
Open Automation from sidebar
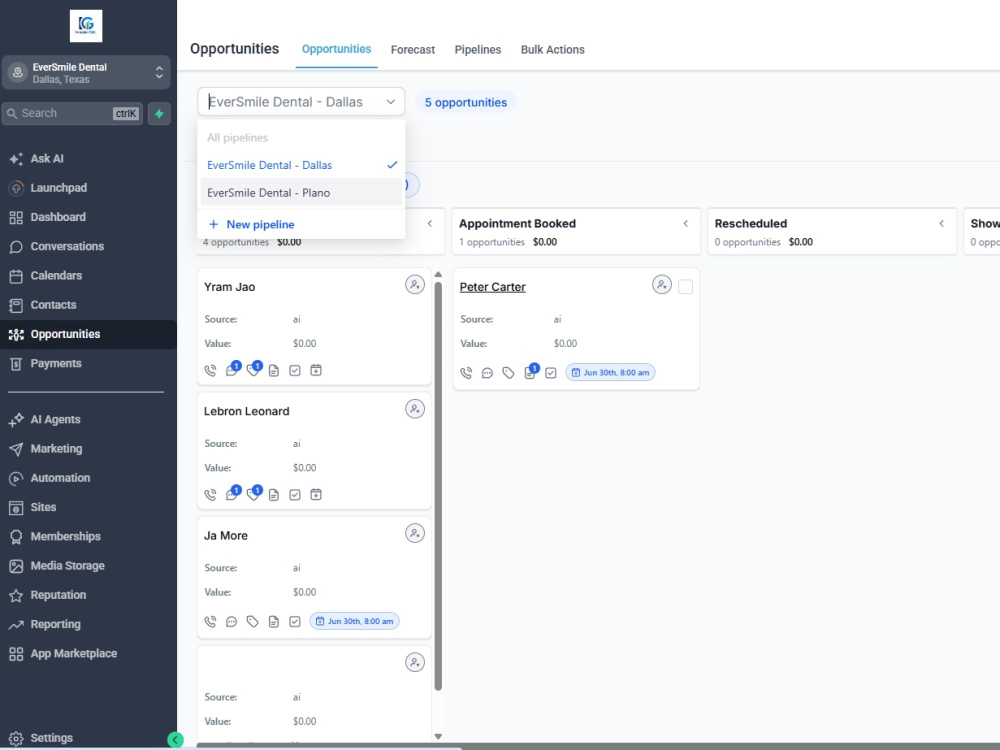coord(60,478)
